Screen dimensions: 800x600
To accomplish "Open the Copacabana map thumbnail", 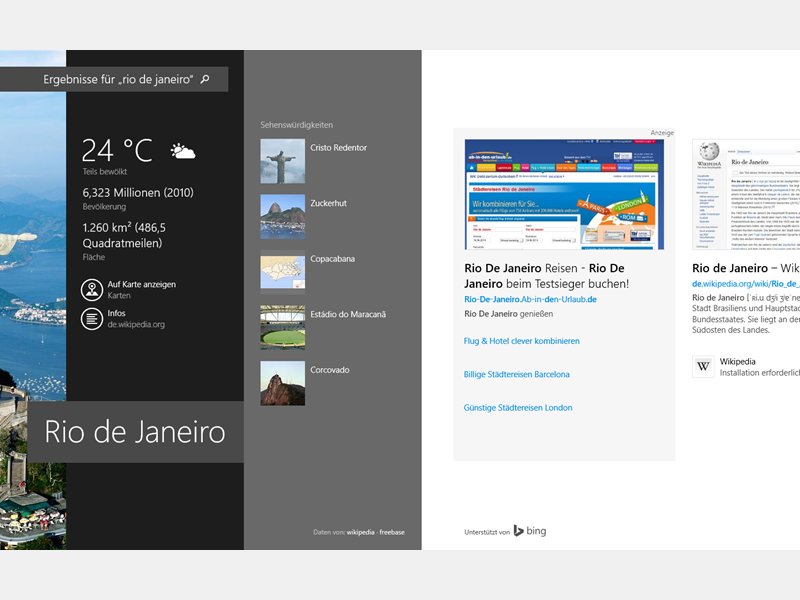I will (283, 272).
